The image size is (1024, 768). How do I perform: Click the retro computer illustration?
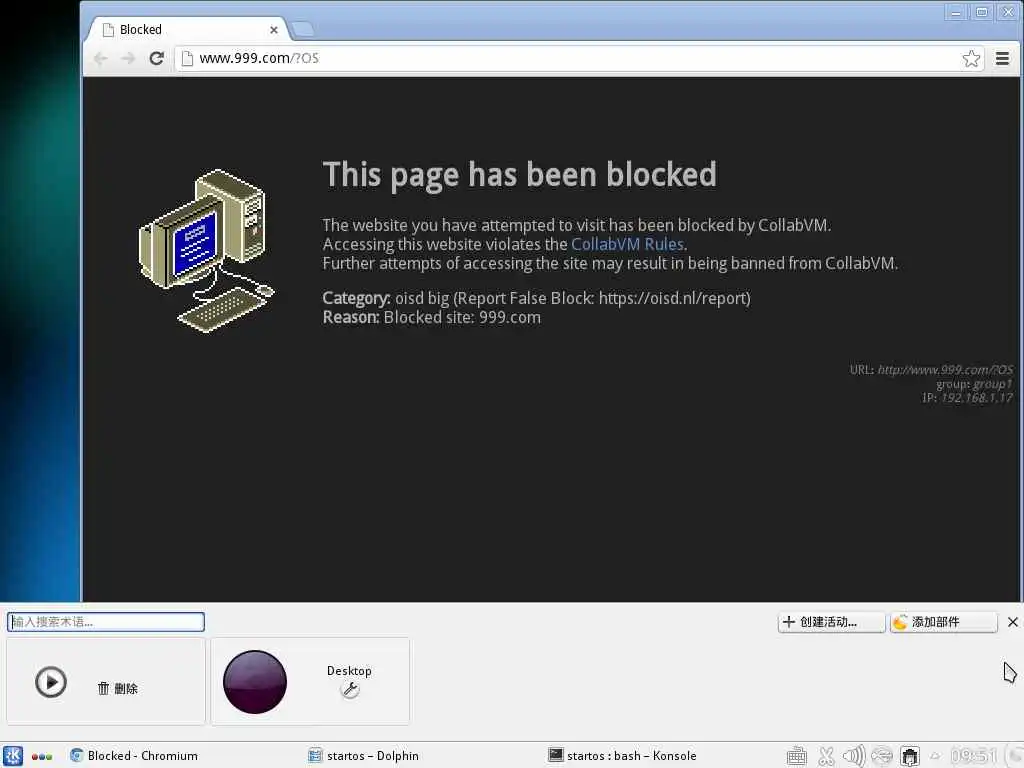[206, 250]
